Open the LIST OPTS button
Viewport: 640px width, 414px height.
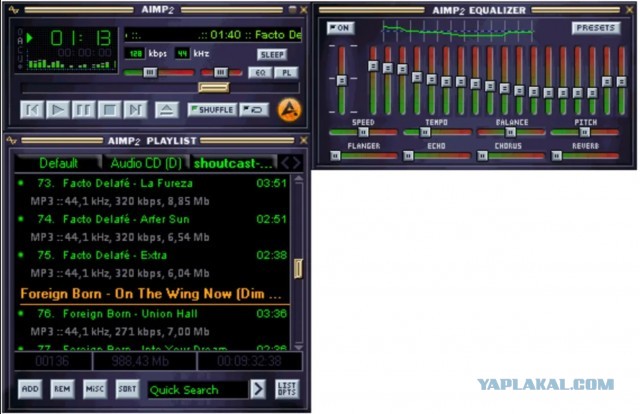tap(287, 389)
